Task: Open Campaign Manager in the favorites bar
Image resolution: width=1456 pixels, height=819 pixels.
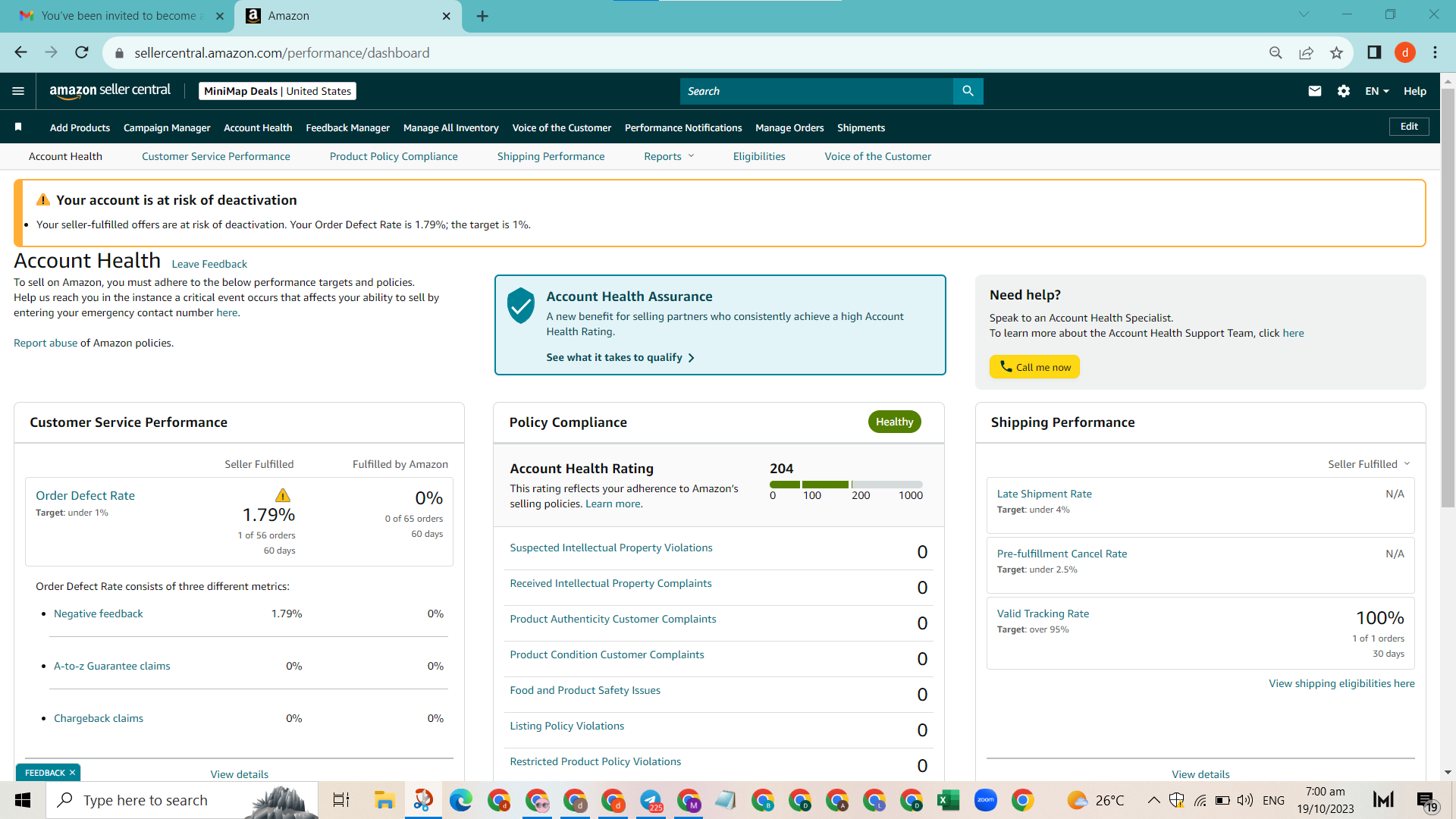Action: tap(167, 127)
